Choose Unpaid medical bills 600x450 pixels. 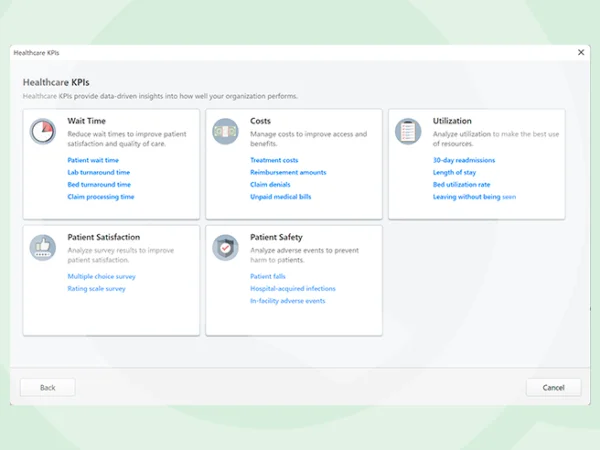click(x=280, y=197)
